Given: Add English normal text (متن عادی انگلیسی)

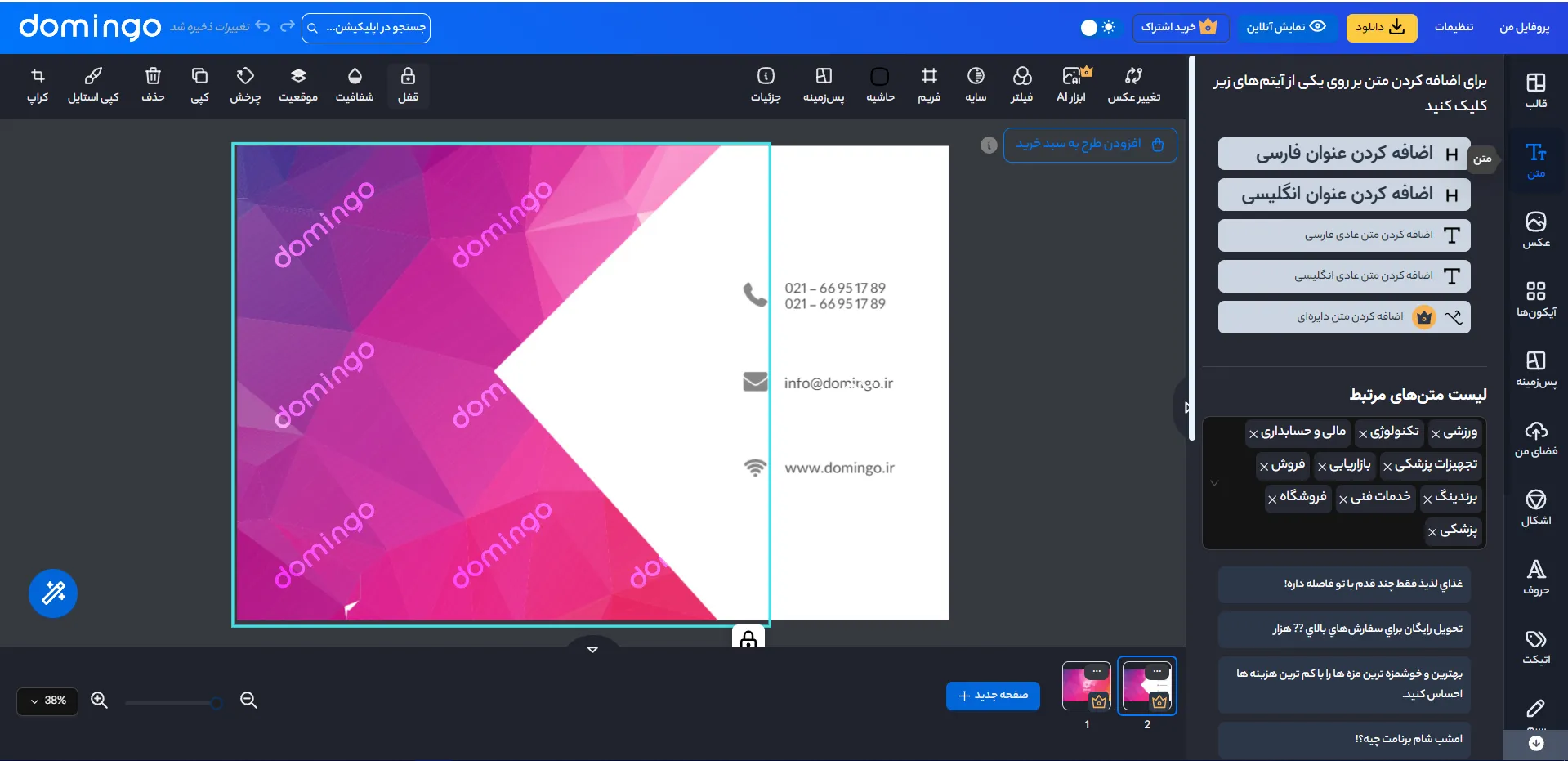Looking at the screenshot, I should (x=1344, y=276).
